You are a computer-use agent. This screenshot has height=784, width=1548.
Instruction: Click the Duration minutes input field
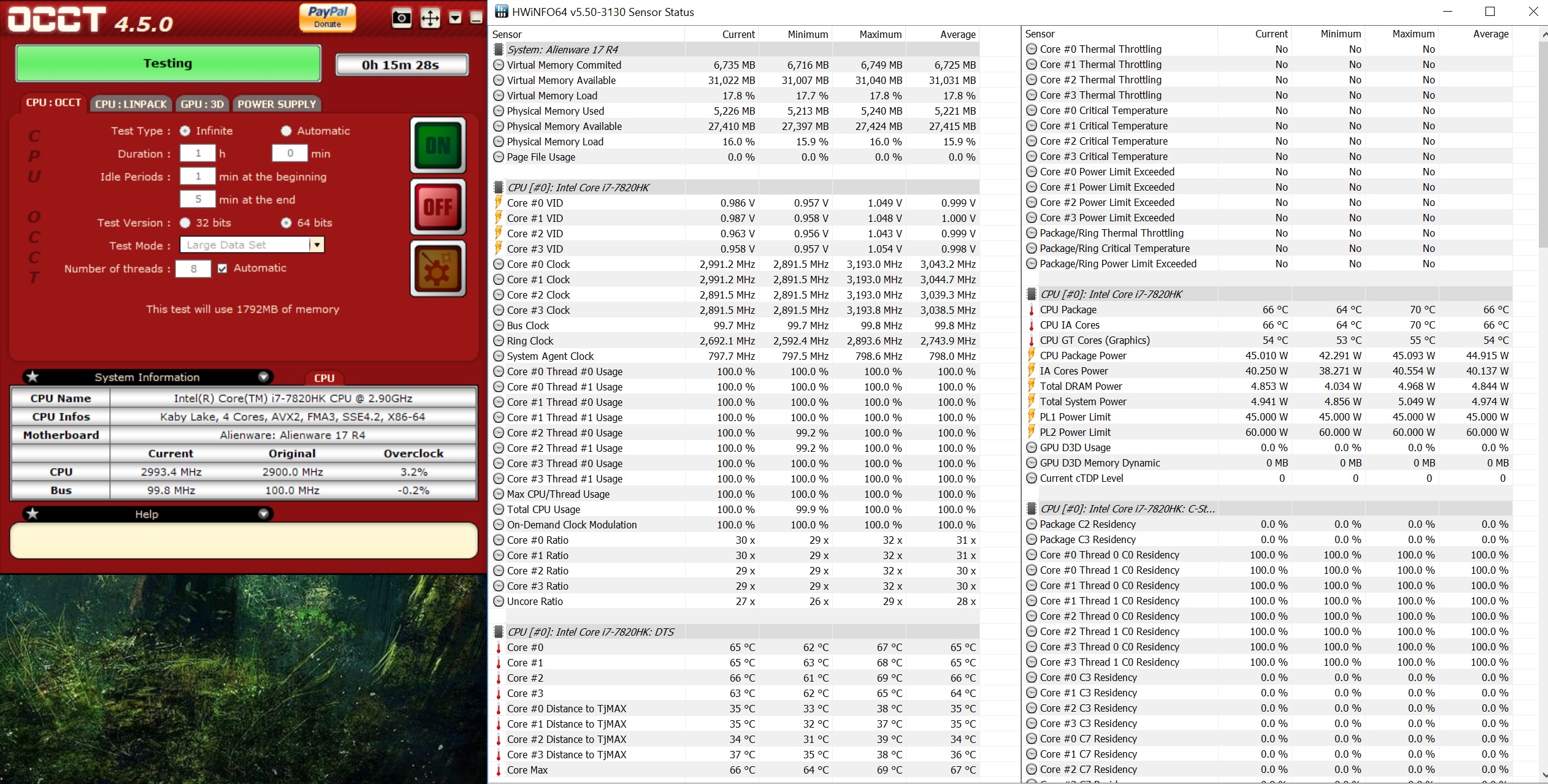pyautogui.click(x=289, y=153)
